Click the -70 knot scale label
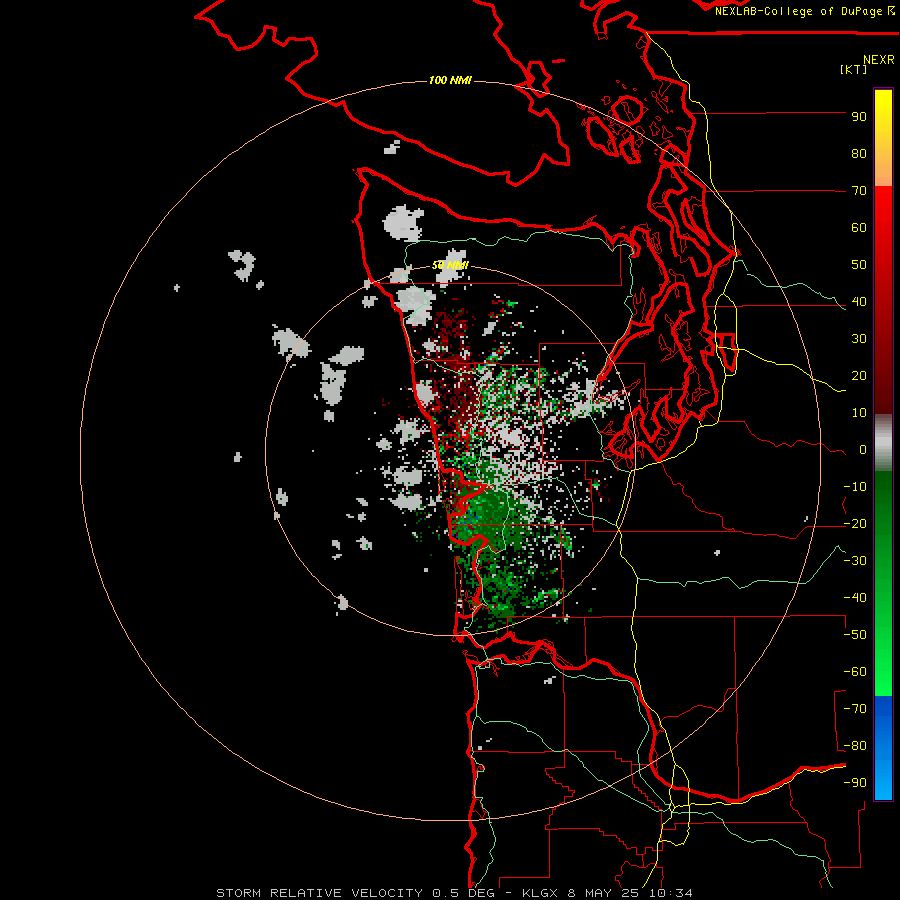This screenshot has width=900, height=900. [855, 709]
